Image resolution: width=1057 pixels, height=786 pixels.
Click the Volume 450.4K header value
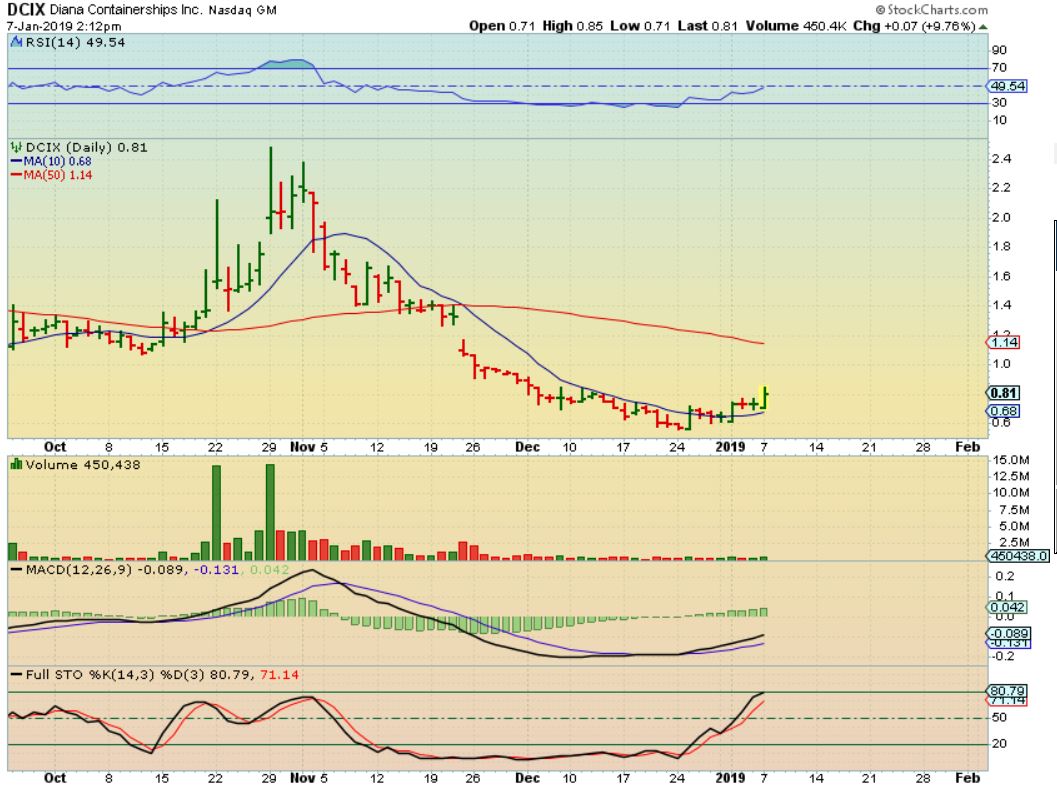[795, 26]
